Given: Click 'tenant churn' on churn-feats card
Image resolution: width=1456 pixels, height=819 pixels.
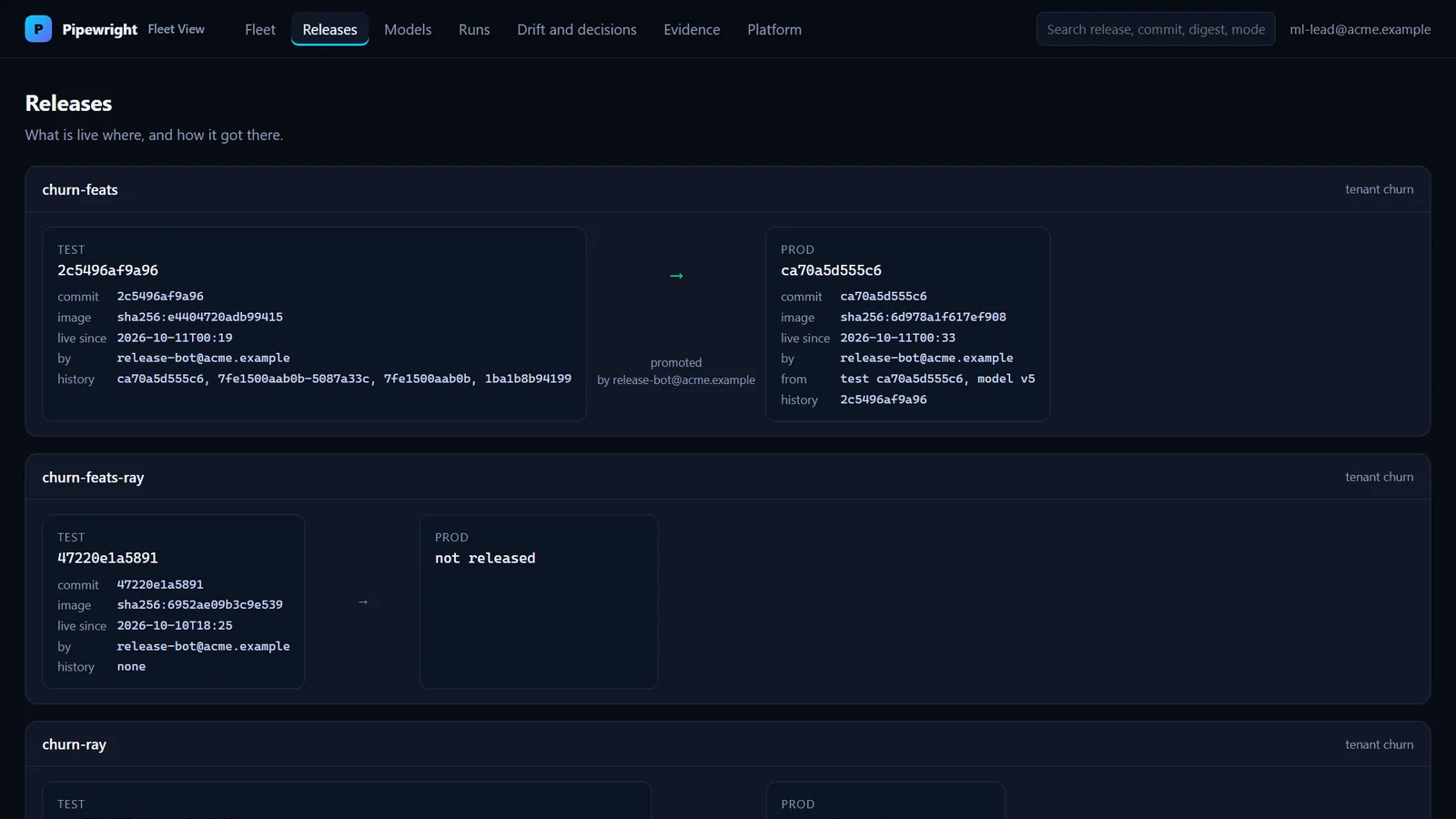Looking at the screenshot, I should (1380, 189).
